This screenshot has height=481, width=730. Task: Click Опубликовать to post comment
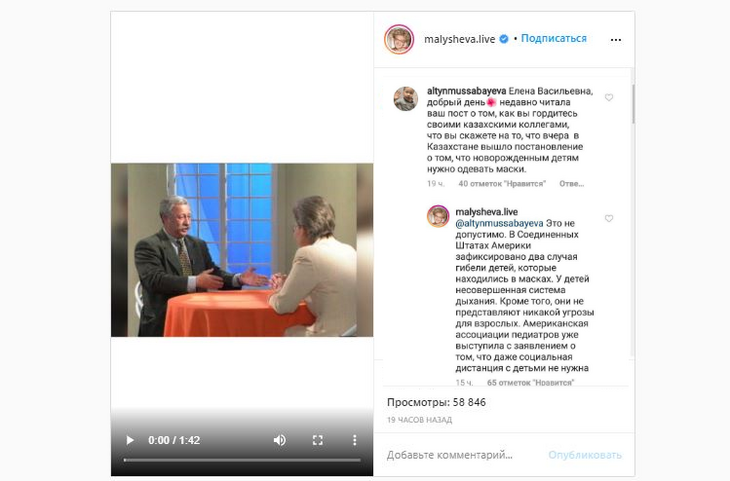pos(585,455)
